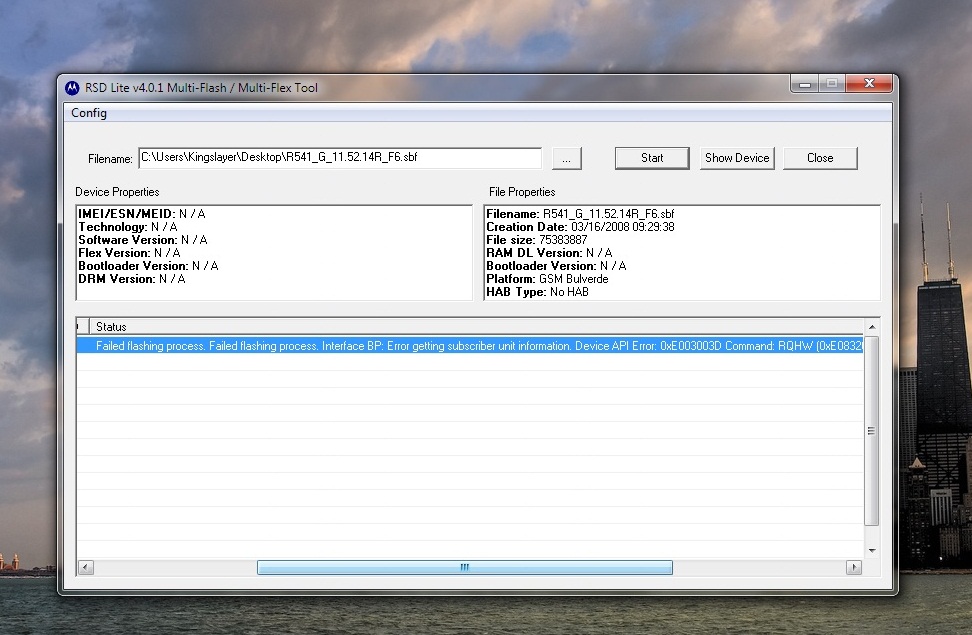Screen dimensions: 972x635
Task: Click 'Bootloader Version' in File Properties
Action: [x=556, y=266]
